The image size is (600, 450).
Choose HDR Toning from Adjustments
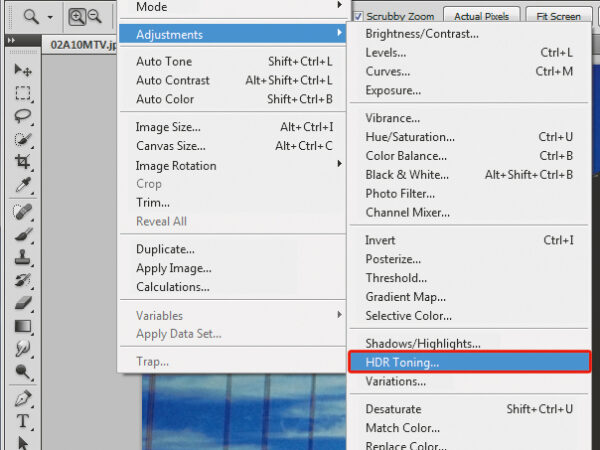point(468,362)
